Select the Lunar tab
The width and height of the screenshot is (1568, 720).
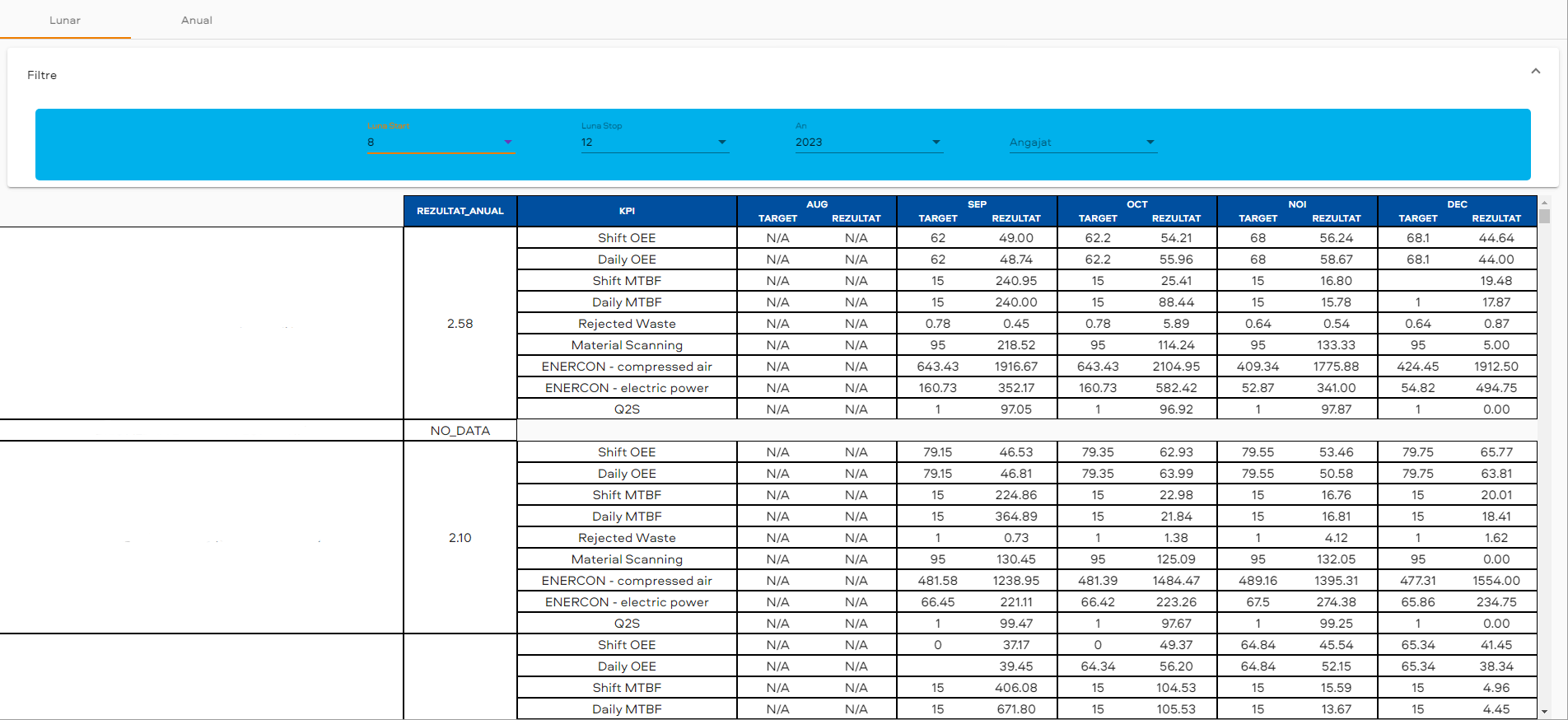pyautogui.click(x=65, y=20)
